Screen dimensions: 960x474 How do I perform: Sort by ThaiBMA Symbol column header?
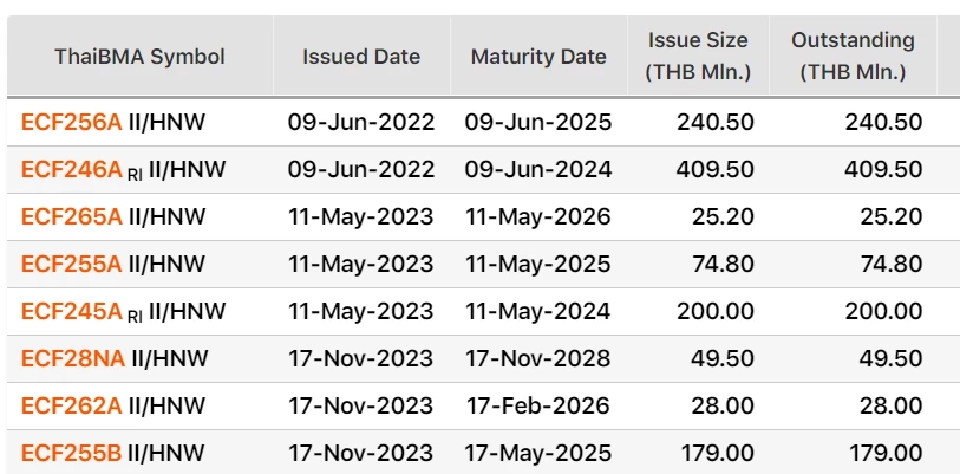(139, 56)
